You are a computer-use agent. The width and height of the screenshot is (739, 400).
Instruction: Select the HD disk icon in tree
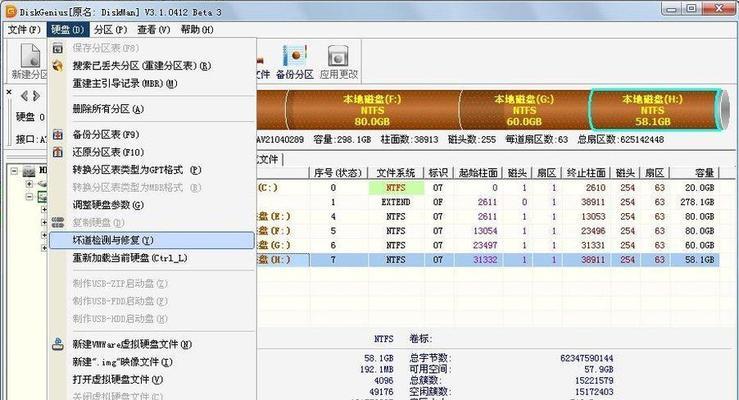tap(29, 171)
